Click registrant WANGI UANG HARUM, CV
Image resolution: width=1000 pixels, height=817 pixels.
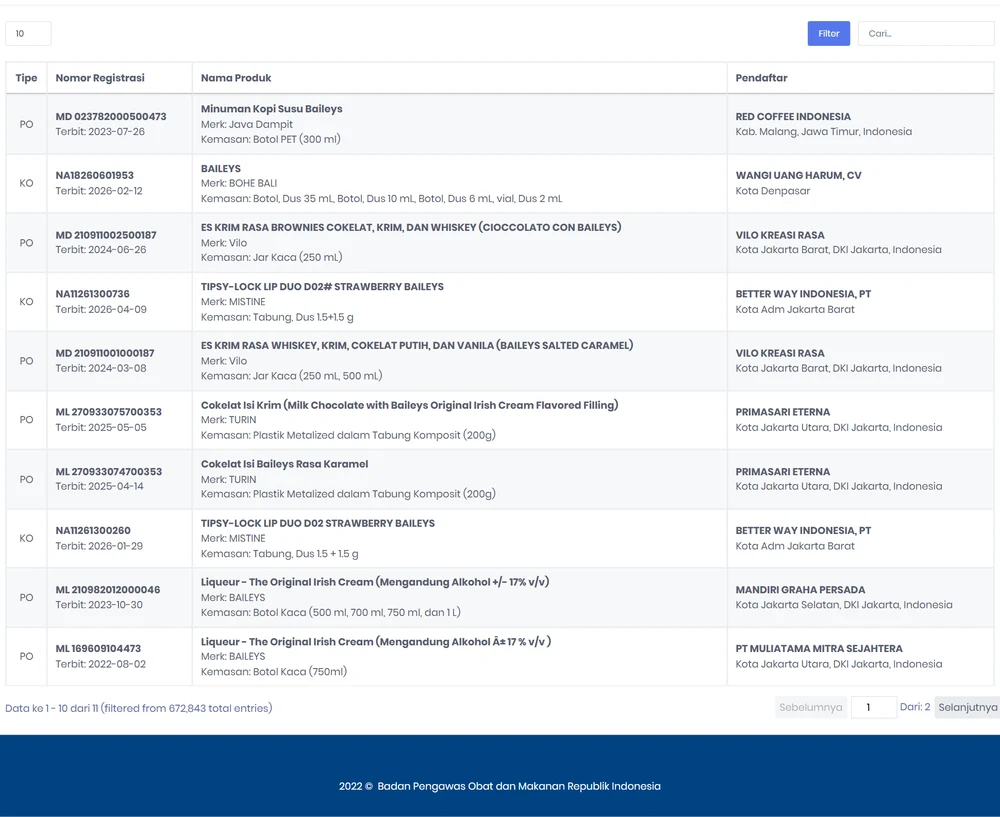coord(798,175)
